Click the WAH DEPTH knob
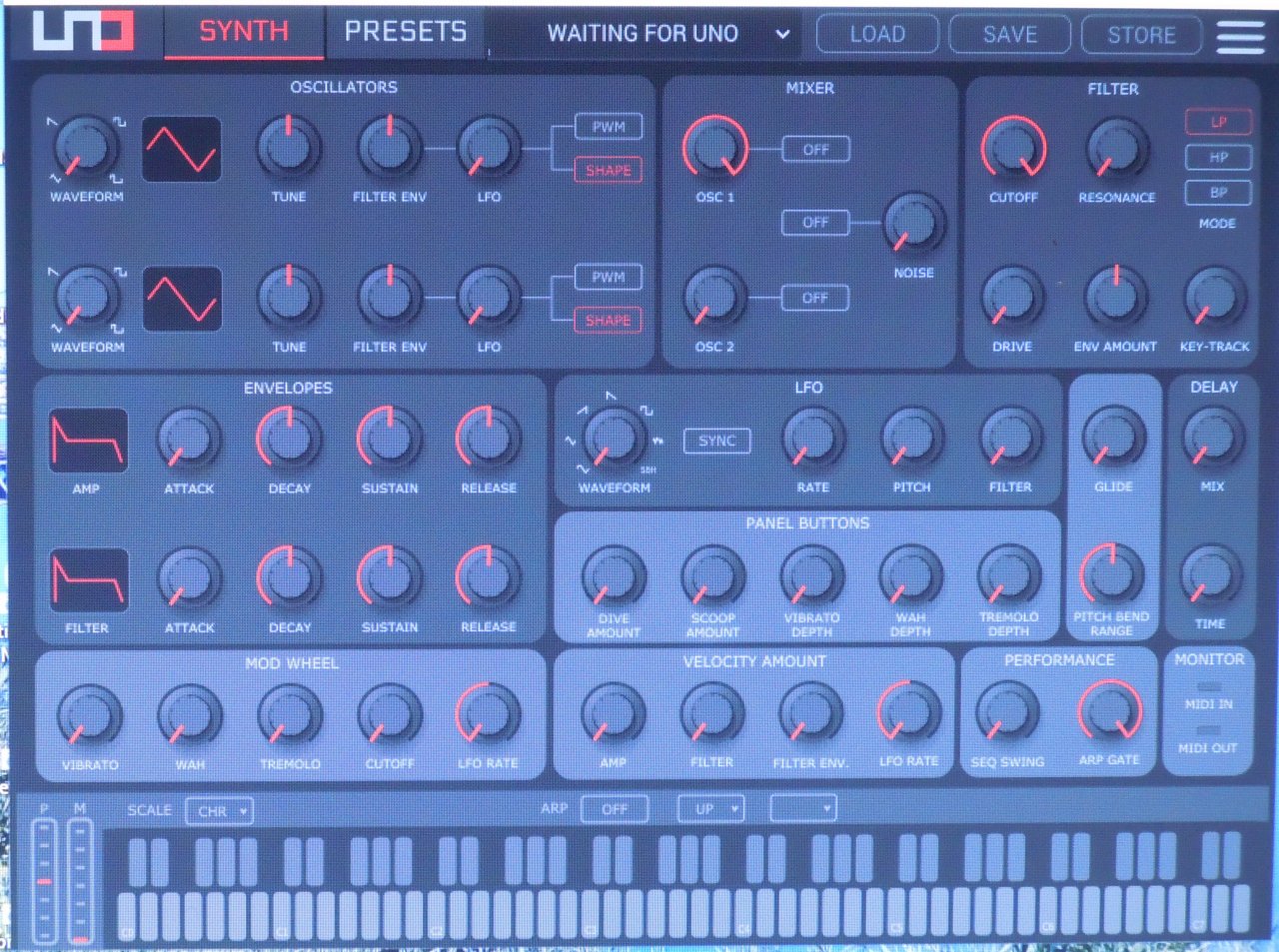The height and width of the screenshot is (952, 1279). [x=910, y=576]
